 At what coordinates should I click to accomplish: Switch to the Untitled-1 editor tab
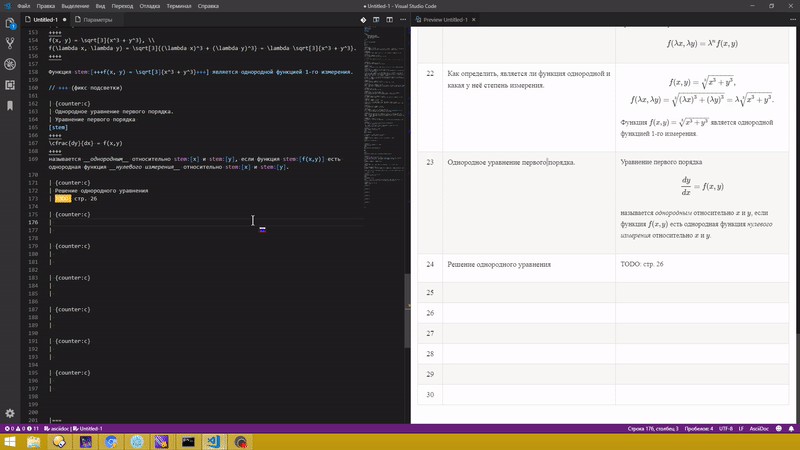[45, 20]
